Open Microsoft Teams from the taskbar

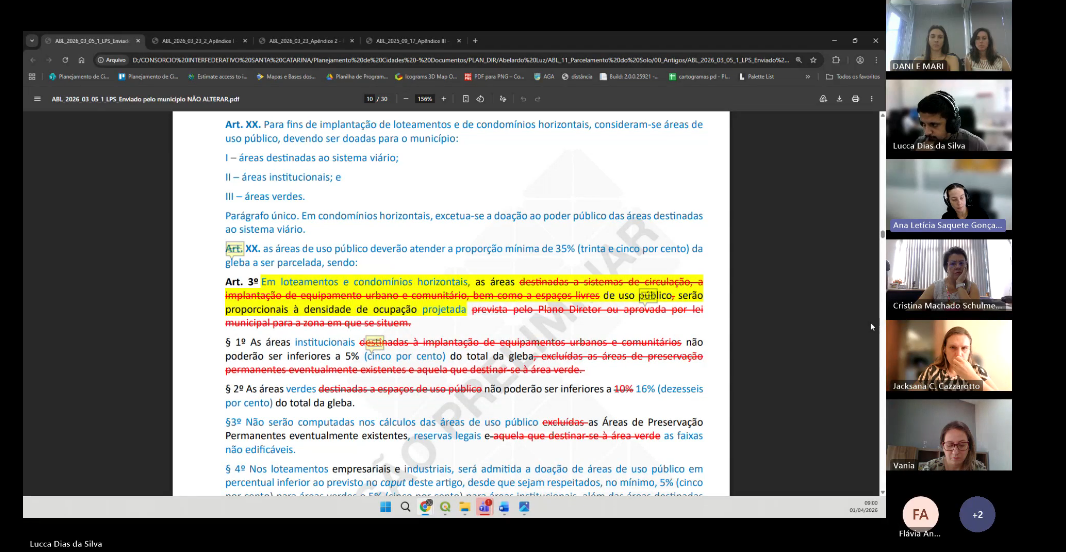coord(483,507)
